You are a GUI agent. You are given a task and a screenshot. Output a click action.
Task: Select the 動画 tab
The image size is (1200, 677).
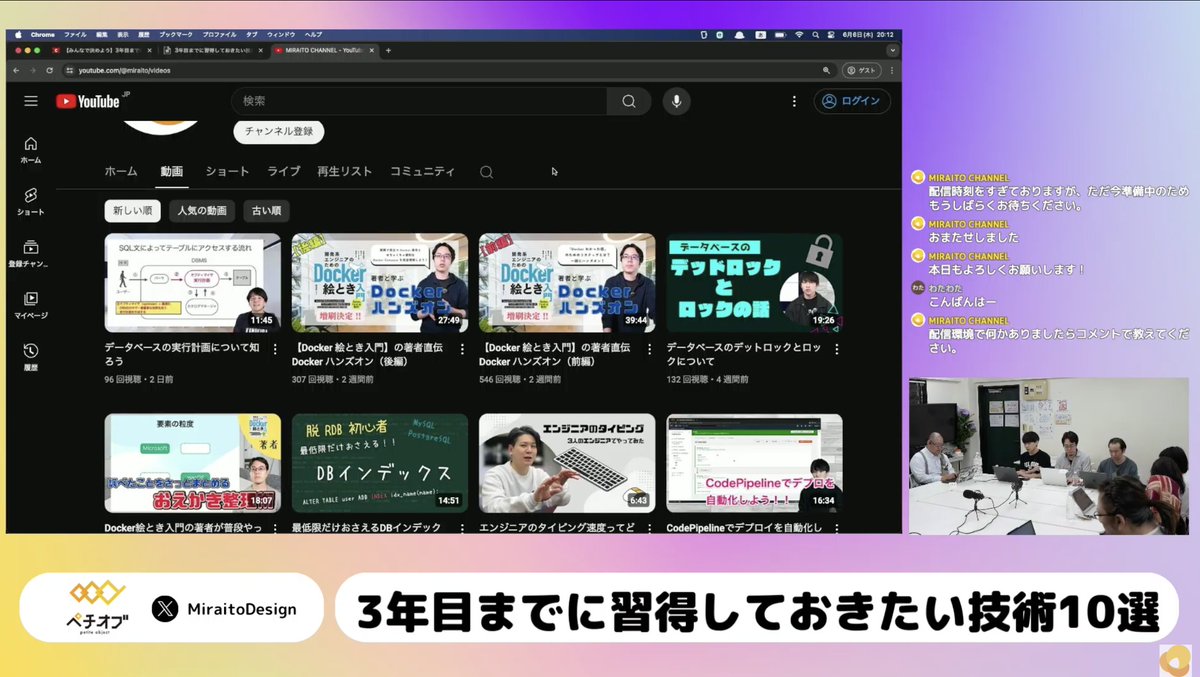(172, 171)
